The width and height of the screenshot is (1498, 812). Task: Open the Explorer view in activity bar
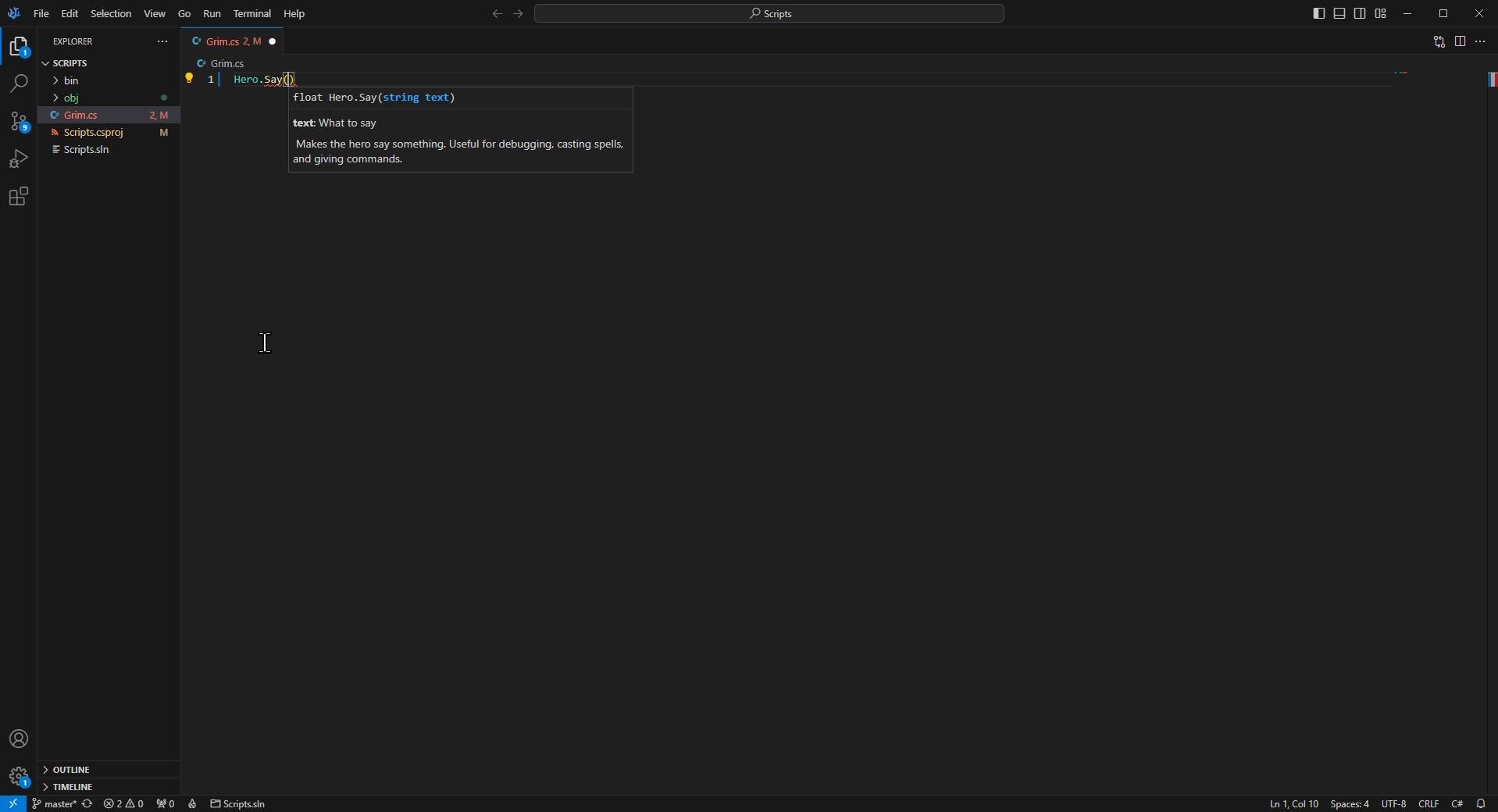(19, 47)
